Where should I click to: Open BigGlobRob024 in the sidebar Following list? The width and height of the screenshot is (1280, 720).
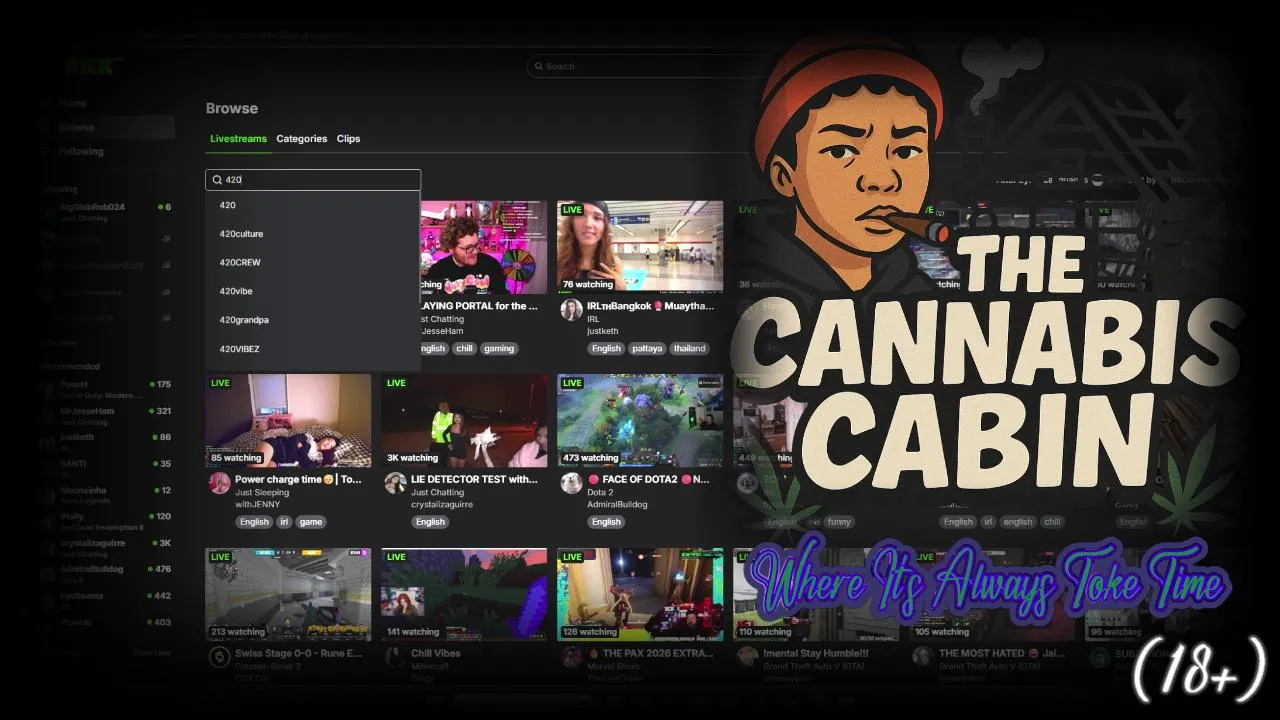(x=108, y=212)
